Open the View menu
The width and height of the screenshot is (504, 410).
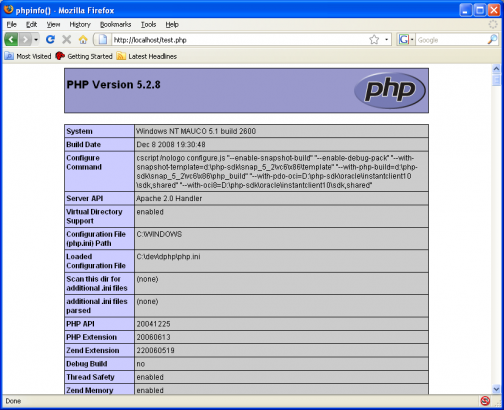pos(53,24)
